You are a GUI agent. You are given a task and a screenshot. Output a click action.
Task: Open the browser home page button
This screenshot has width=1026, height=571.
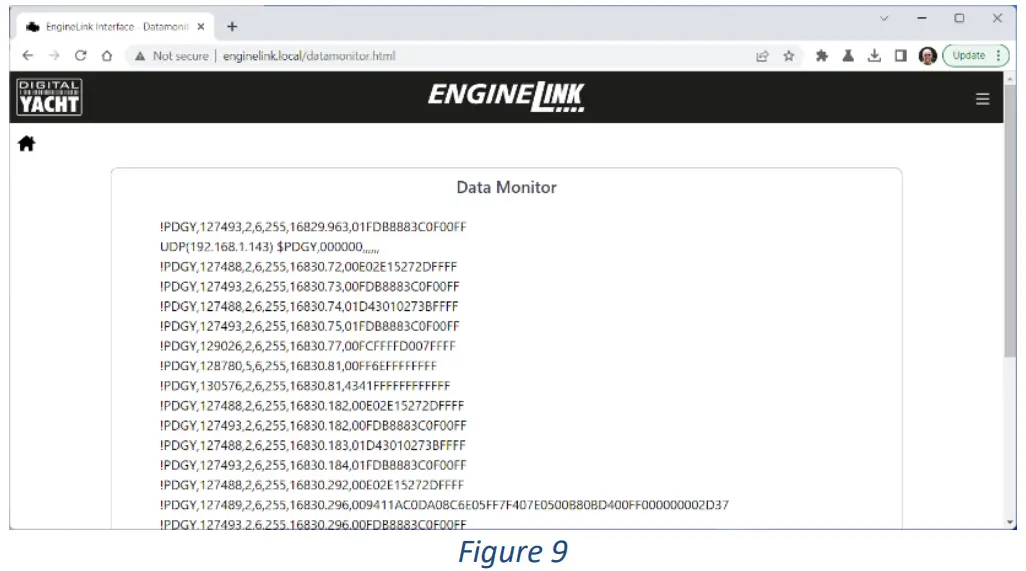coord(107,56)
